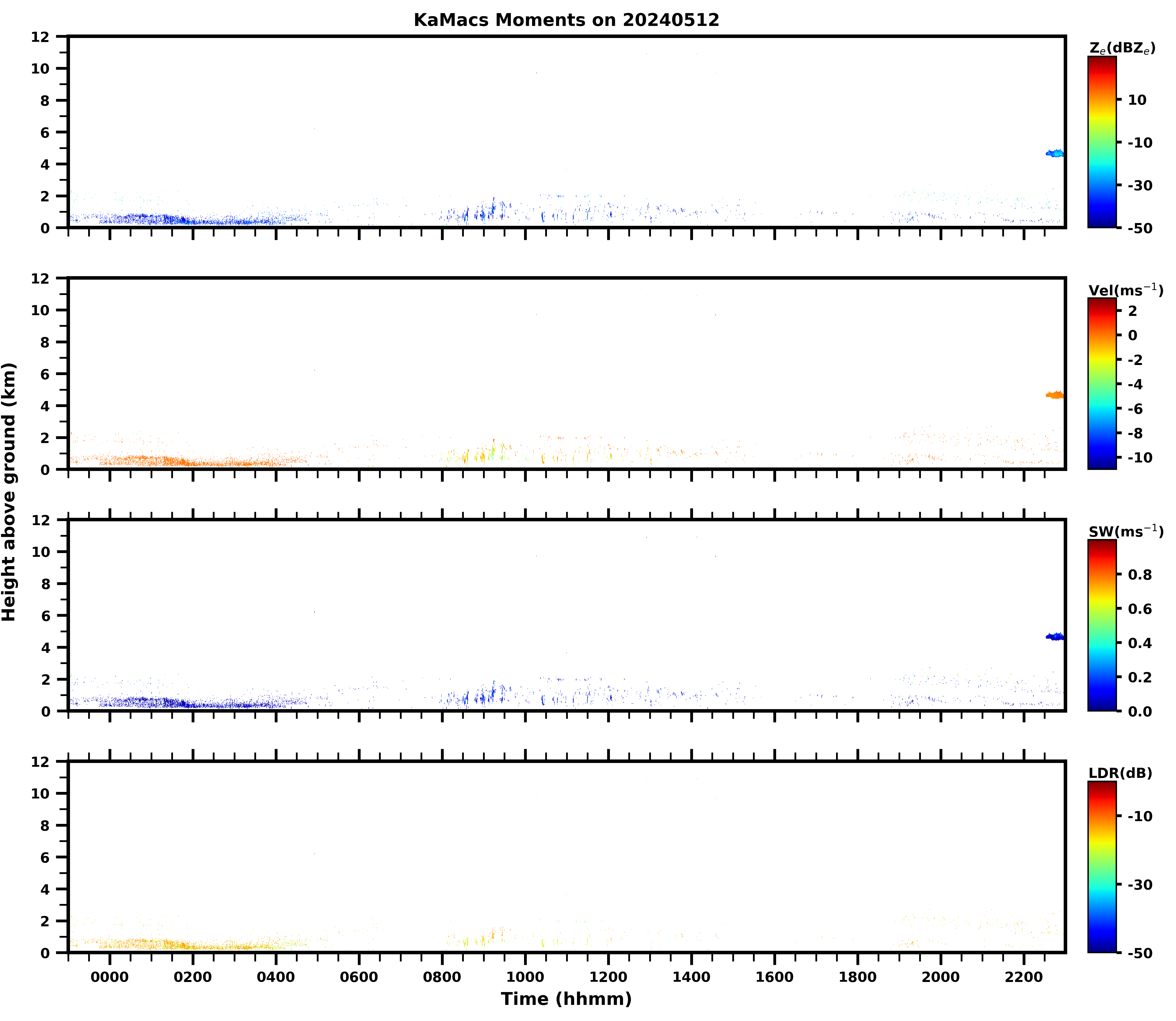Image resolution: width=1176 pixels, height=1021 pixels.
Task: Click the blue cloud patch in reflectivity panel
Action: point(1055,153)
